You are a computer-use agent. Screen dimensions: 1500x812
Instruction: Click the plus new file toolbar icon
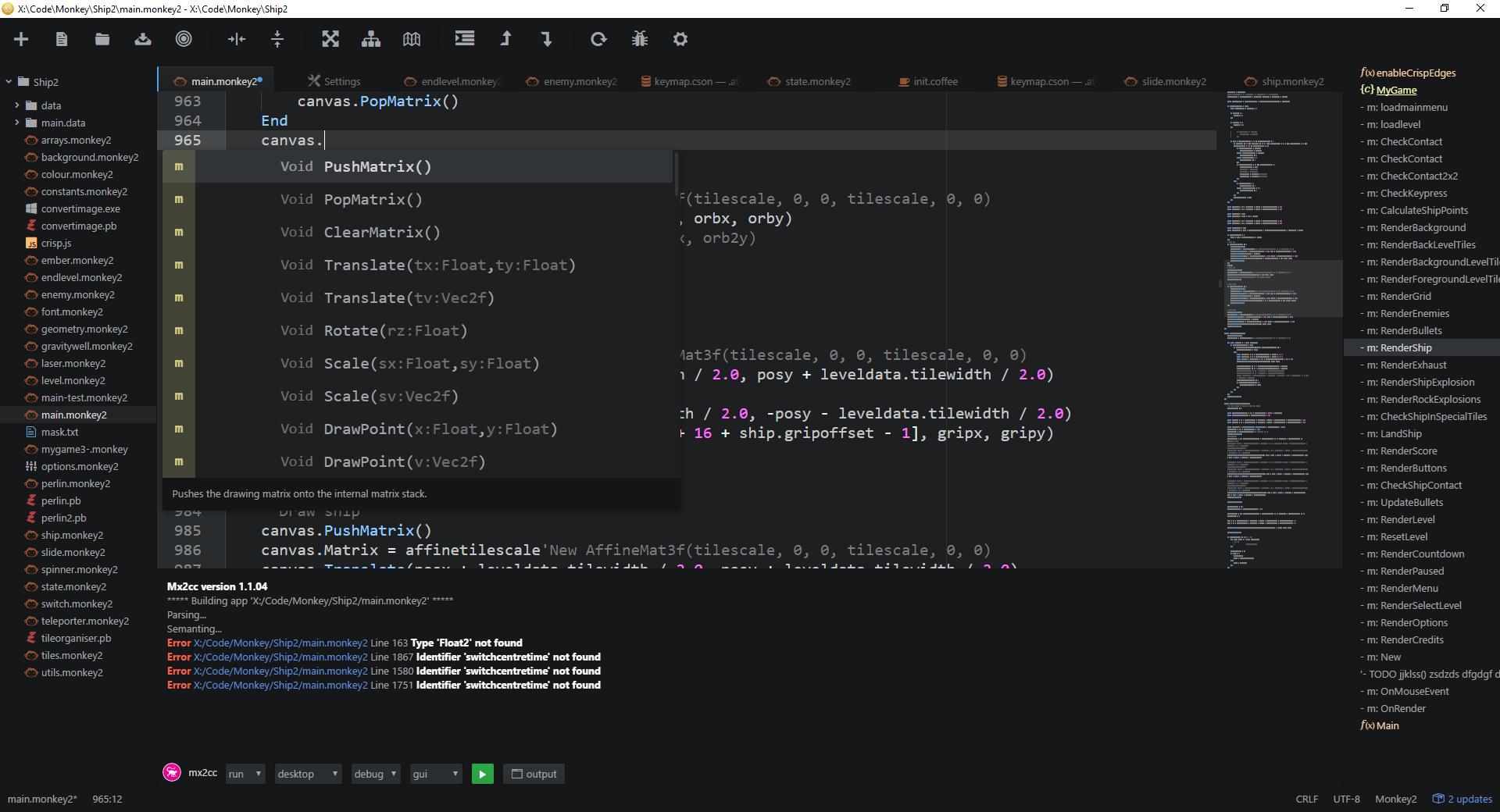21,39
